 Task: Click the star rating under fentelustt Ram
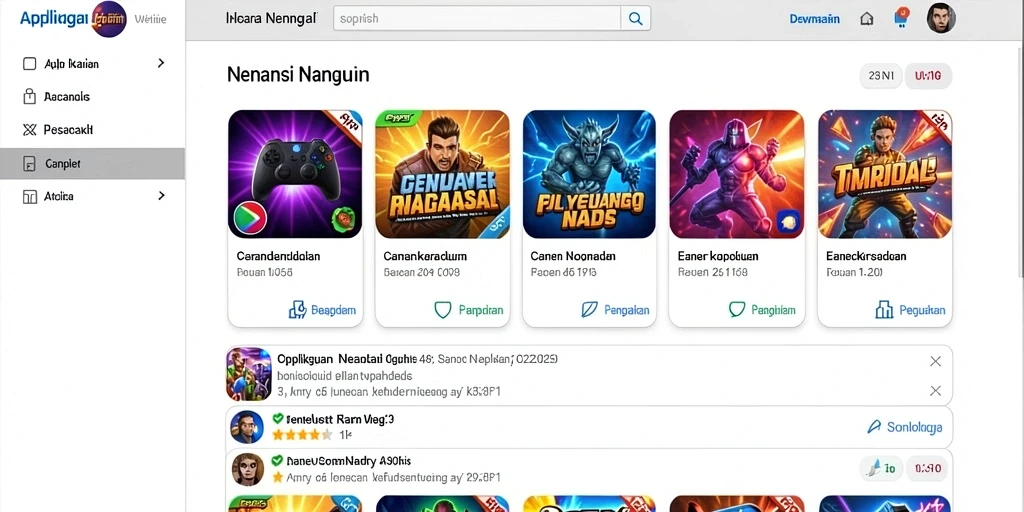(302, 434)
